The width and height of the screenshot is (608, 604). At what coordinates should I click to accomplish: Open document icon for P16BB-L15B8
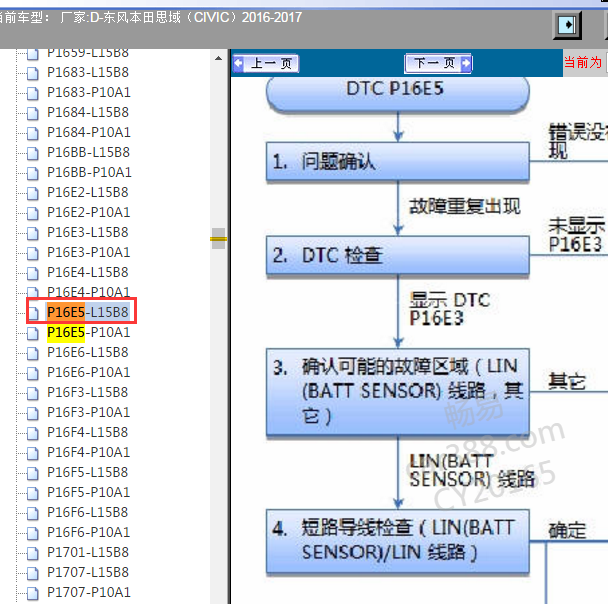pos(33,152)
